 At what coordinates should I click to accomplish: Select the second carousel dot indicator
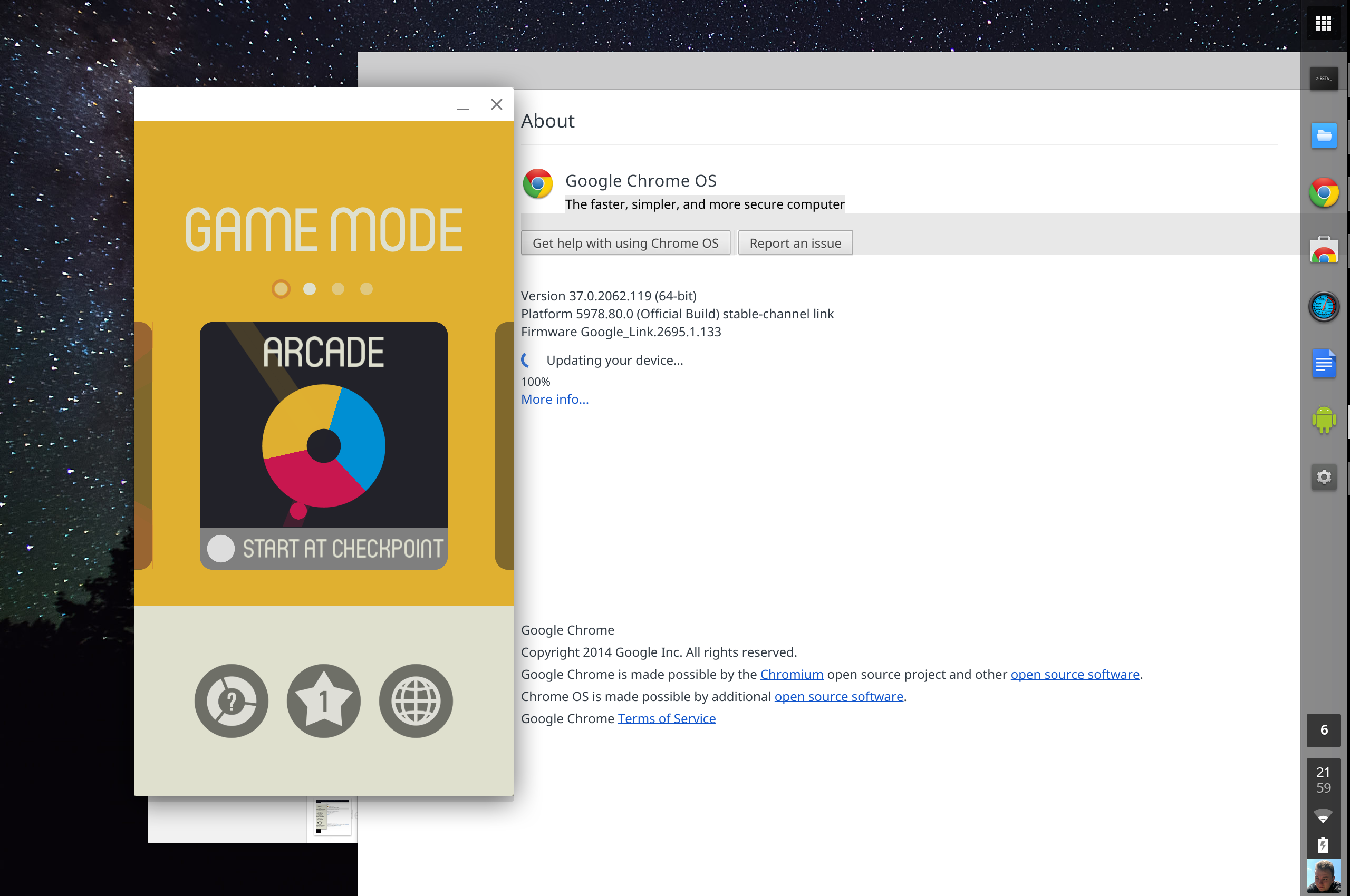coord(310,289)
